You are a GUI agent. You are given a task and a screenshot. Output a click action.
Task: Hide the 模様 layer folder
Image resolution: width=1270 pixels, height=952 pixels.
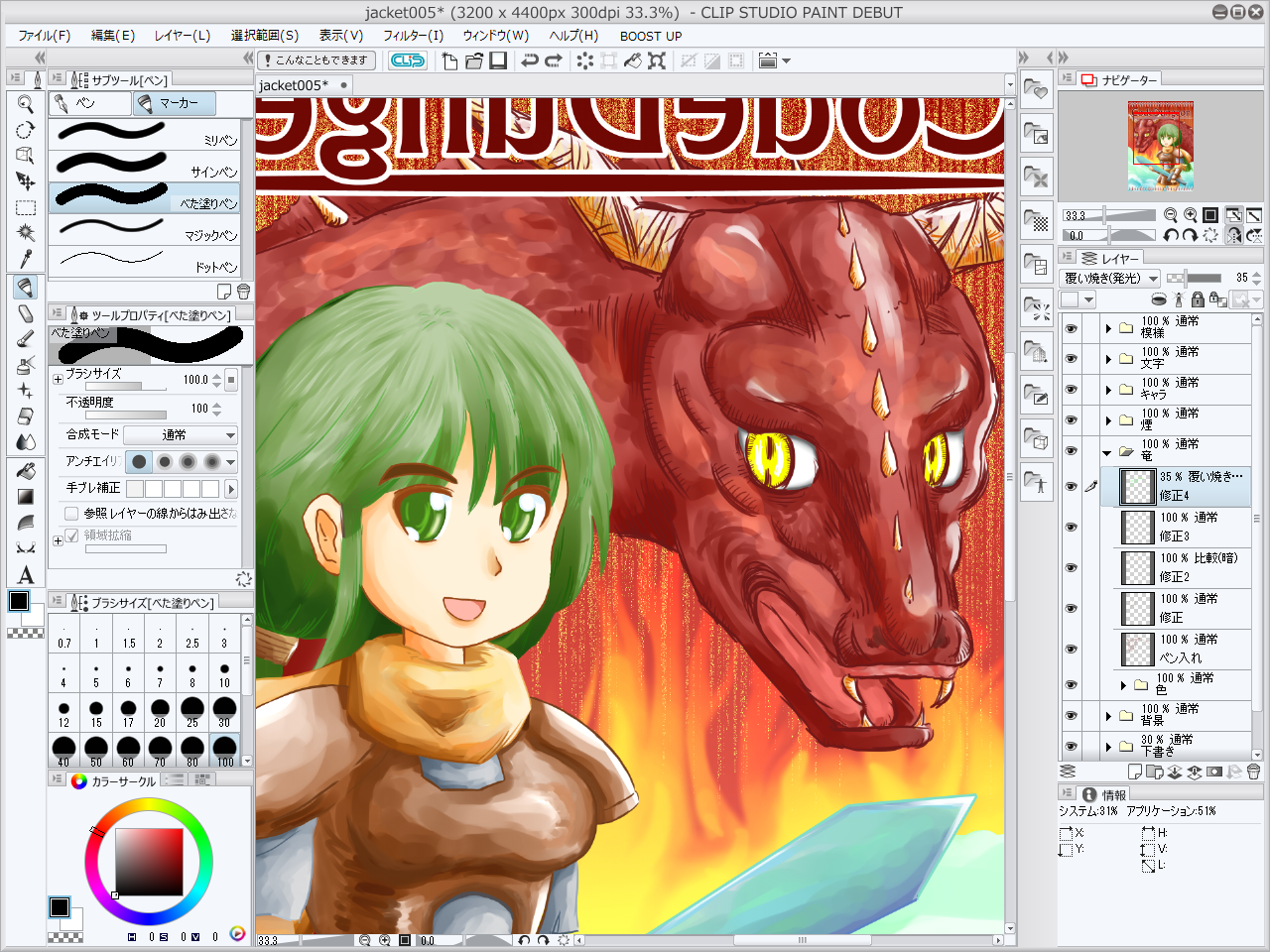(x=1071, y=328)
